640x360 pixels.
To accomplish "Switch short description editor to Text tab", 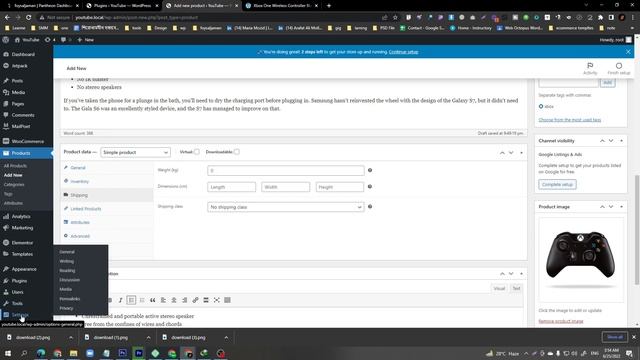I will [x=516, y=288].
